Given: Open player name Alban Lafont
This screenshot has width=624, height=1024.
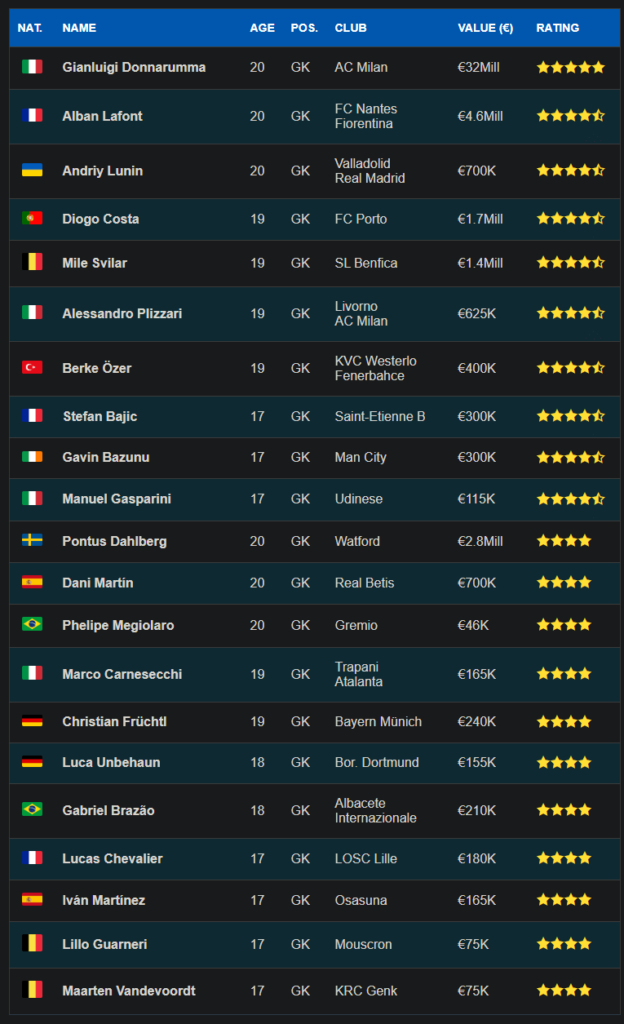Looking at the screenshot, I should (102, 116).
